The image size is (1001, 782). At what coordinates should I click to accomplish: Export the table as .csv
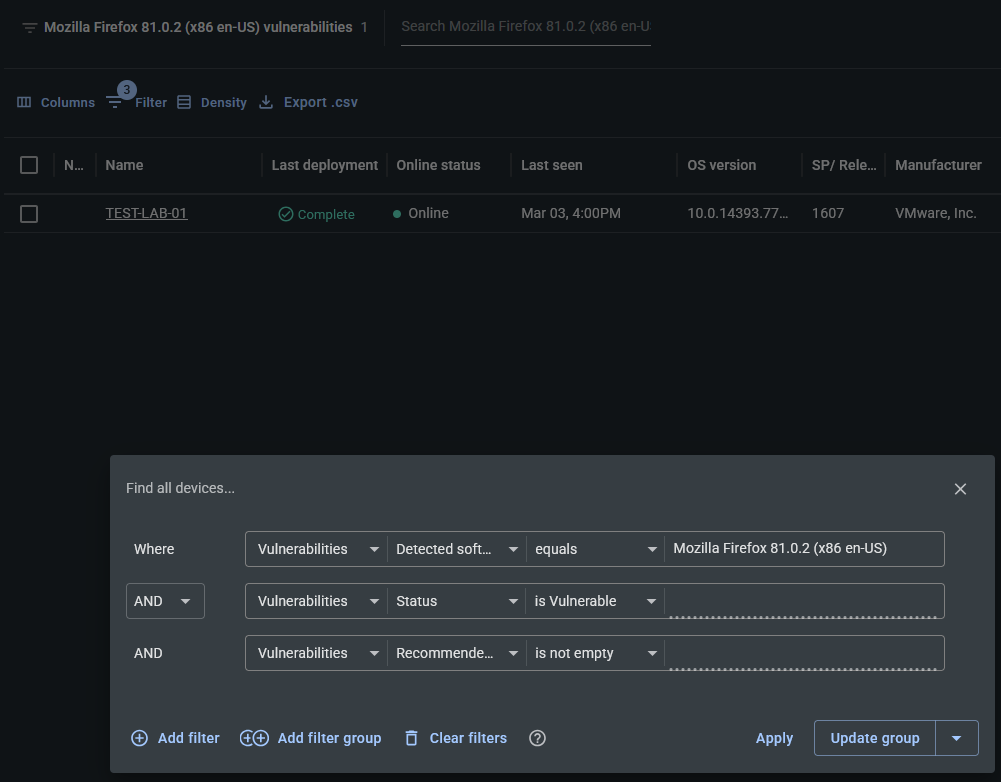click(x=308, y=103)
